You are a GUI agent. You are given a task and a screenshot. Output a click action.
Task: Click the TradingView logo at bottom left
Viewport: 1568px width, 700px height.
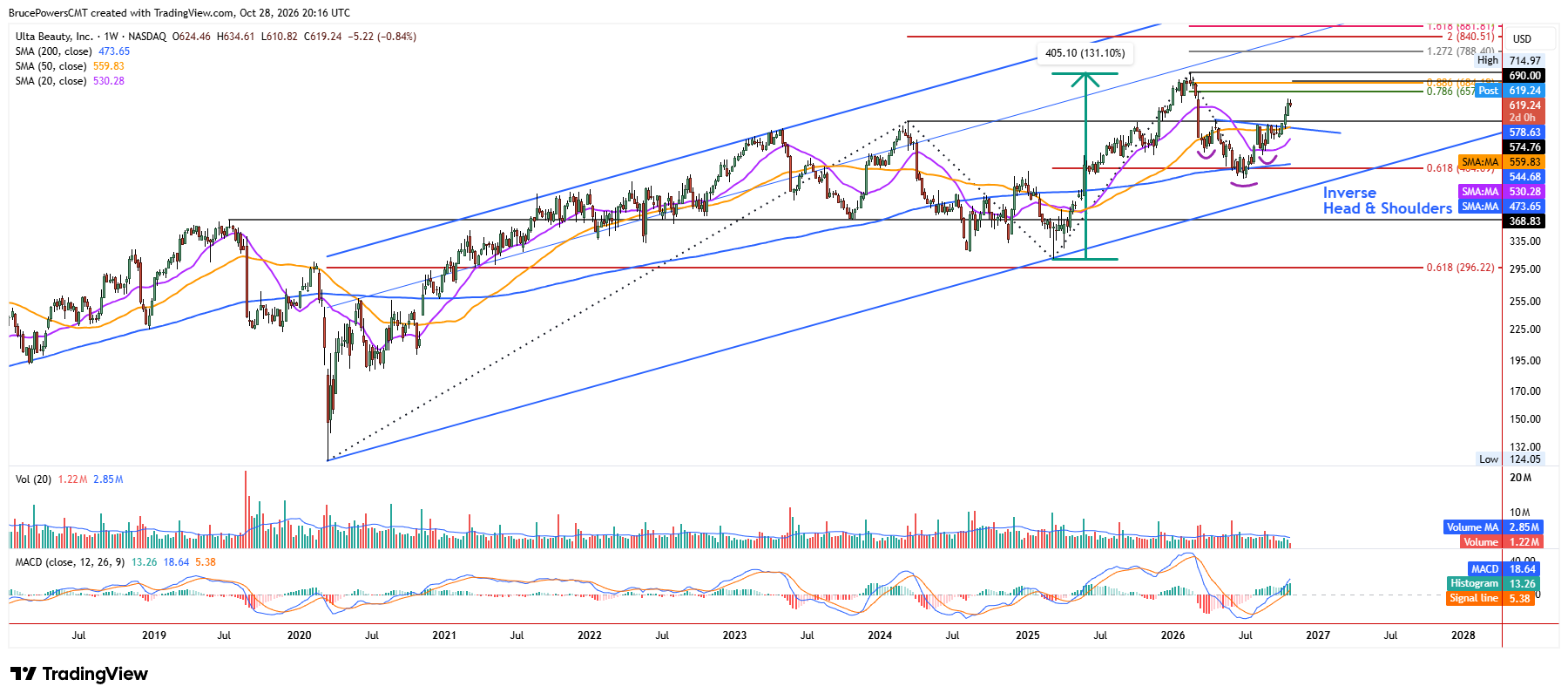78,674
